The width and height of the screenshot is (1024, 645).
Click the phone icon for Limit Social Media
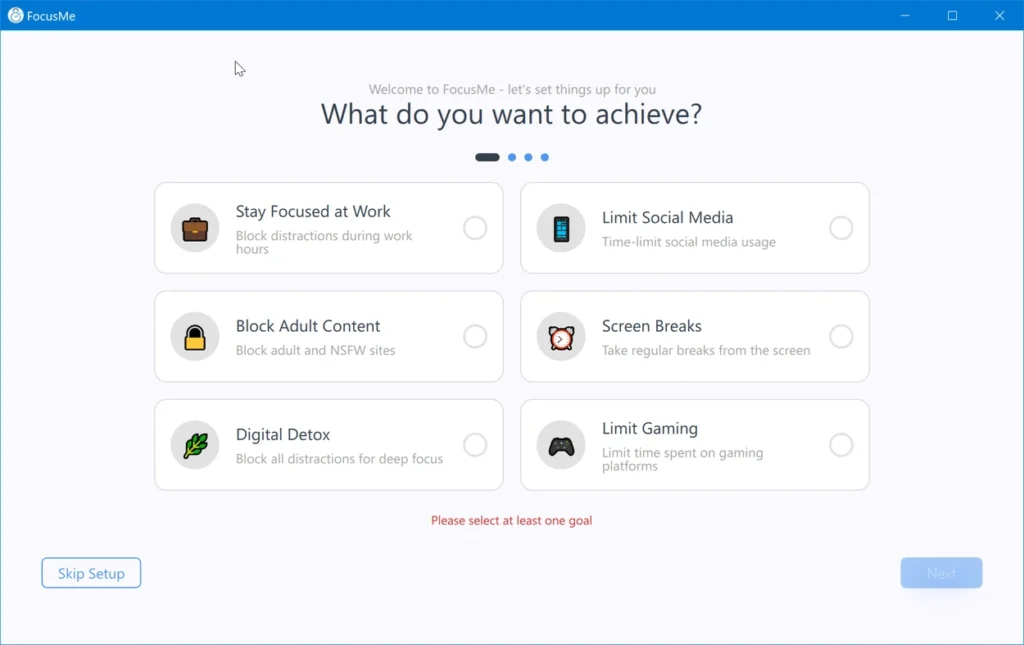(x=561, y=228)
